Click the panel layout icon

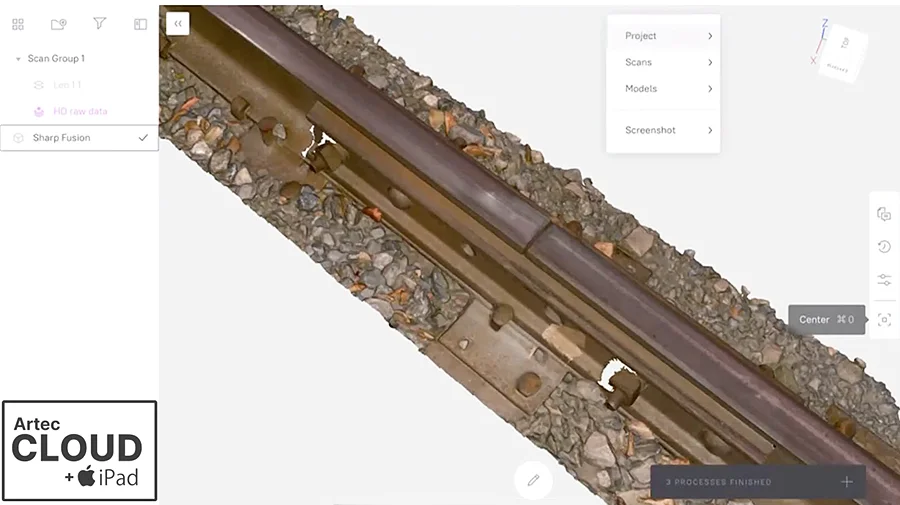click(140, 24)
